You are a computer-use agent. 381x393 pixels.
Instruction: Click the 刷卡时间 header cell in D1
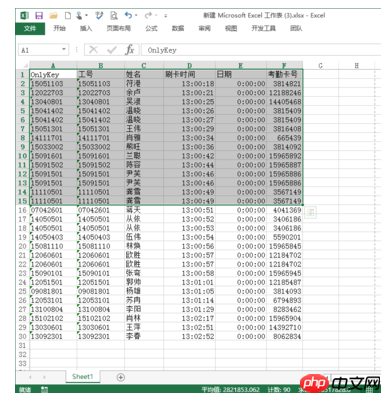(x=189, y=74)
